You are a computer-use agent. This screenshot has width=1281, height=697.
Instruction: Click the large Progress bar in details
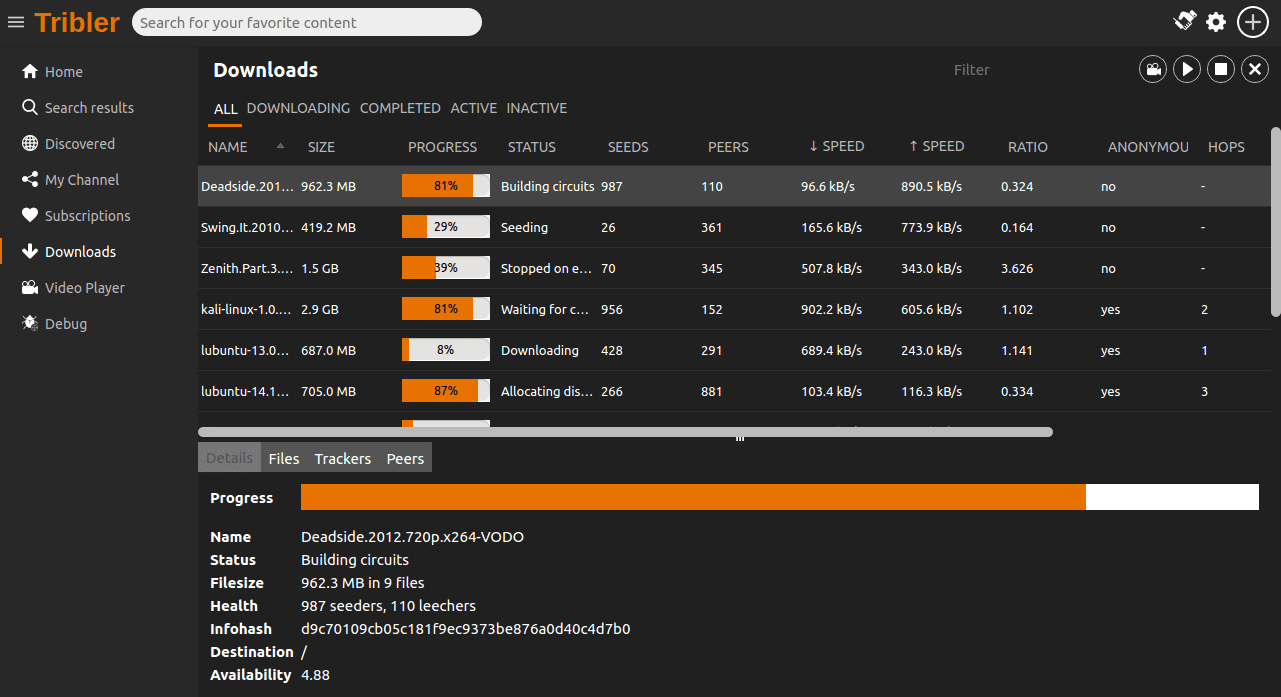pos(779,497)
